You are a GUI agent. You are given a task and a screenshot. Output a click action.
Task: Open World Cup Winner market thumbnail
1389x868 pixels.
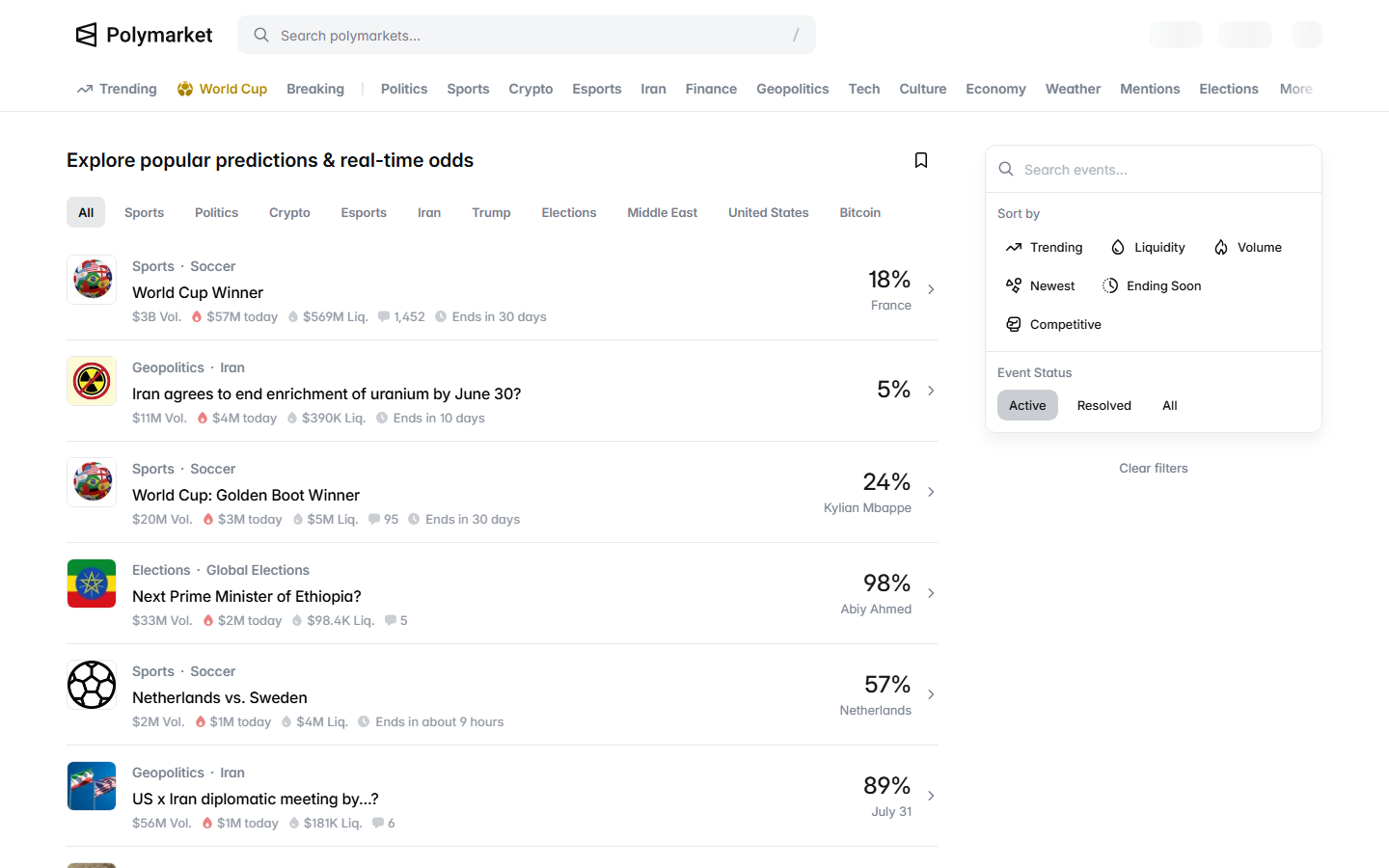click(92, 280)
